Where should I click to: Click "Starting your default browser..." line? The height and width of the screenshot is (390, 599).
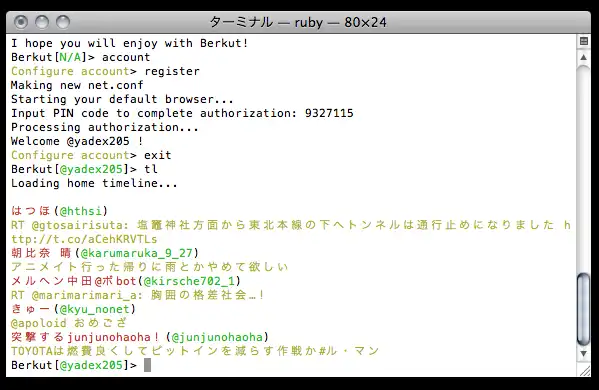(x=122, y=99)
